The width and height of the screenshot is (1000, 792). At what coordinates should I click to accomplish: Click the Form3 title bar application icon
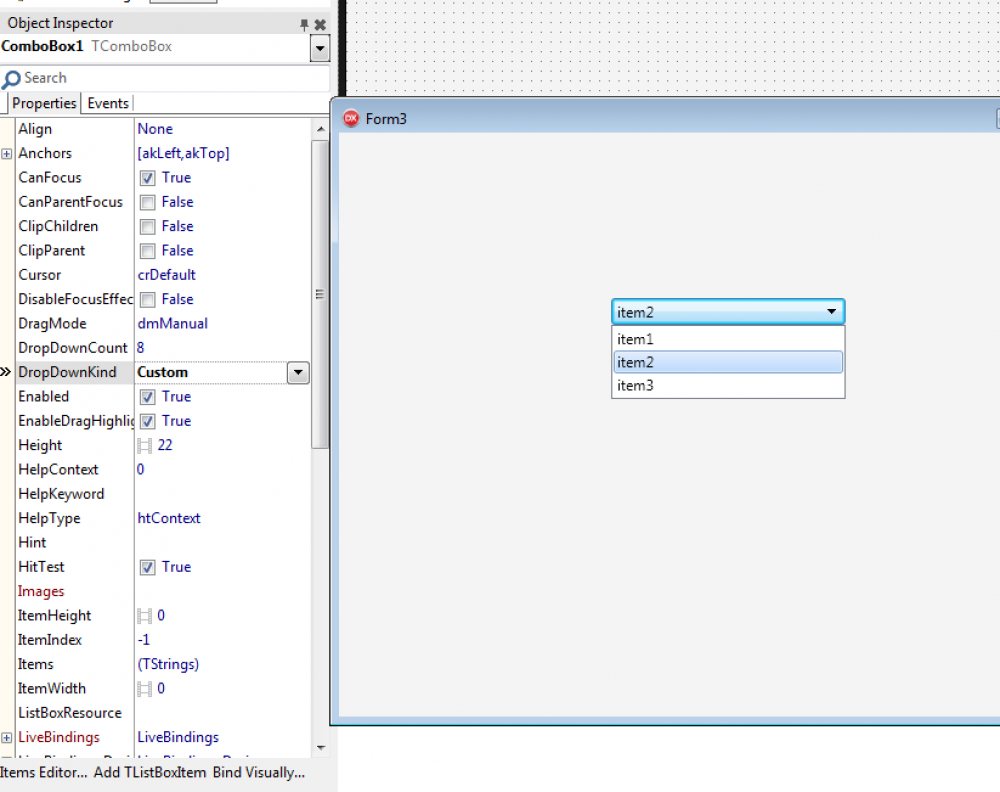click(351, 119)
